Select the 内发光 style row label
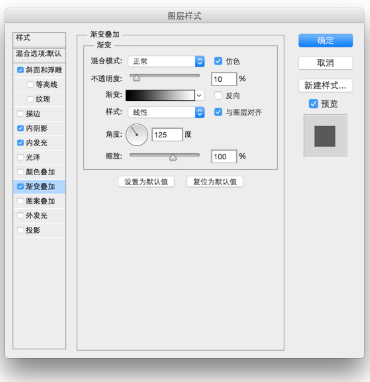This screenshot has width=370, height=382. point(37,143)
